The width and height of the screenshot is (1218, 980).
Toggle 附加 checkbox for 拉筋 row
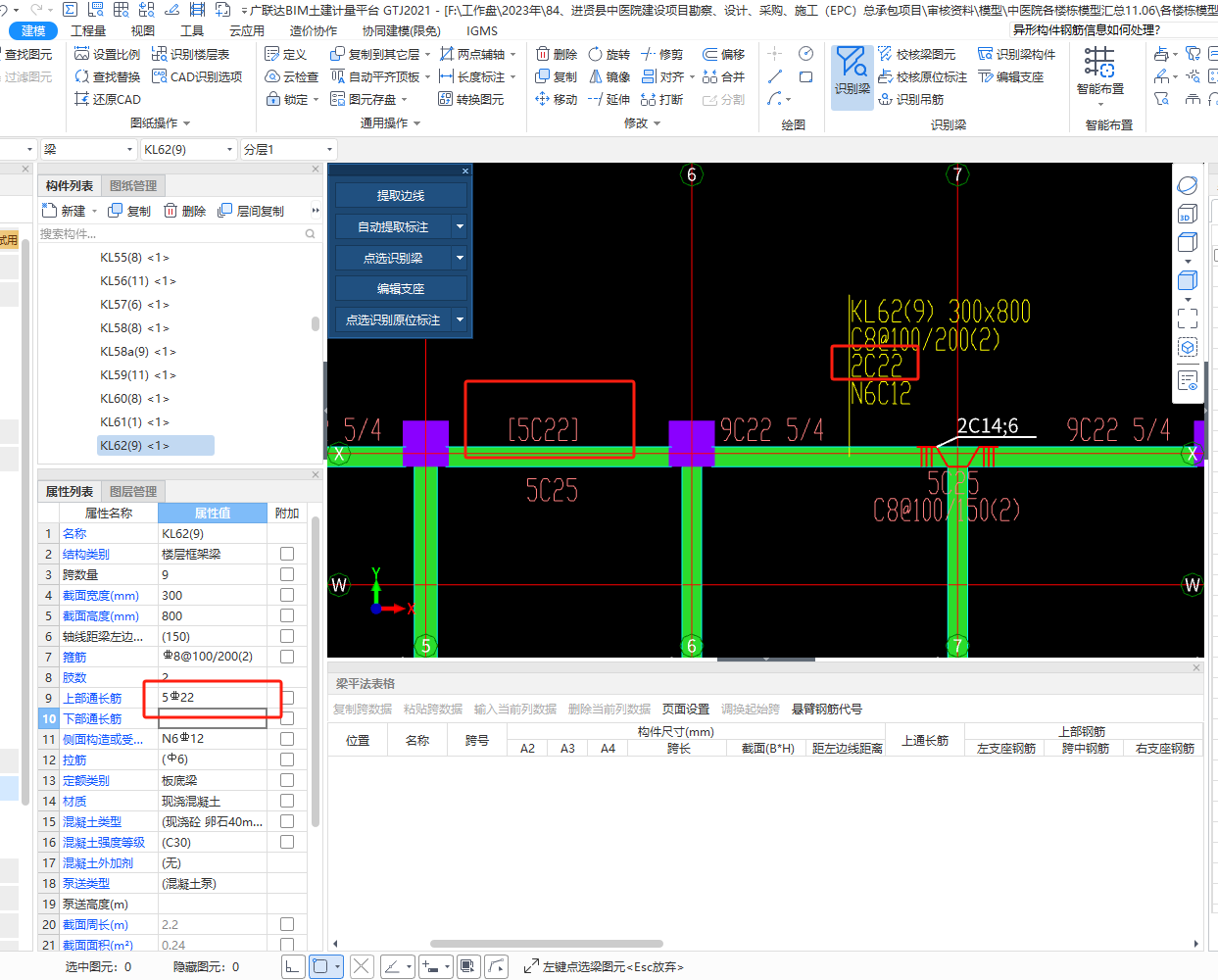pos(287,759)
